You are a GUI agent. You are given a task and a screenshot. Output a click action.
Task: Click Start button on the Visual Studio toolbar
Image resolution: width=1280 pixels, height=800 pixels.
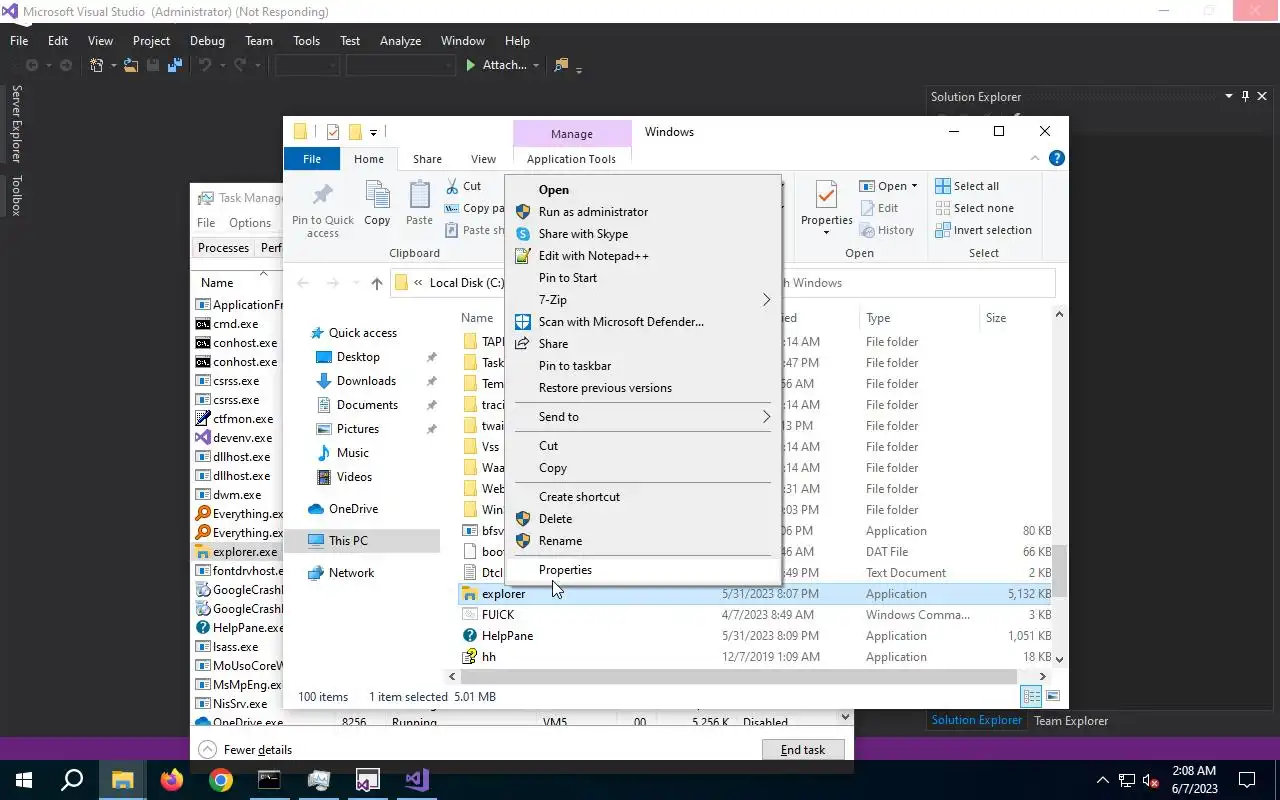pos(471,65)
